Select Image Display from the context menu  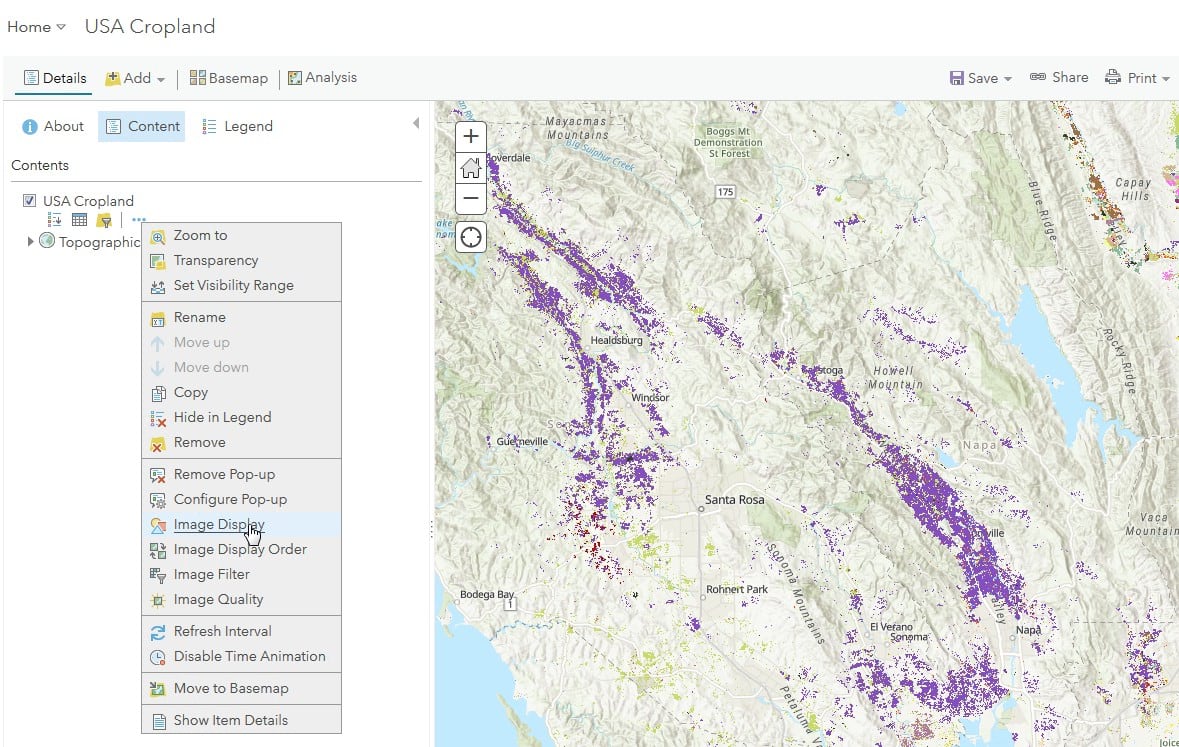(218, 524)
